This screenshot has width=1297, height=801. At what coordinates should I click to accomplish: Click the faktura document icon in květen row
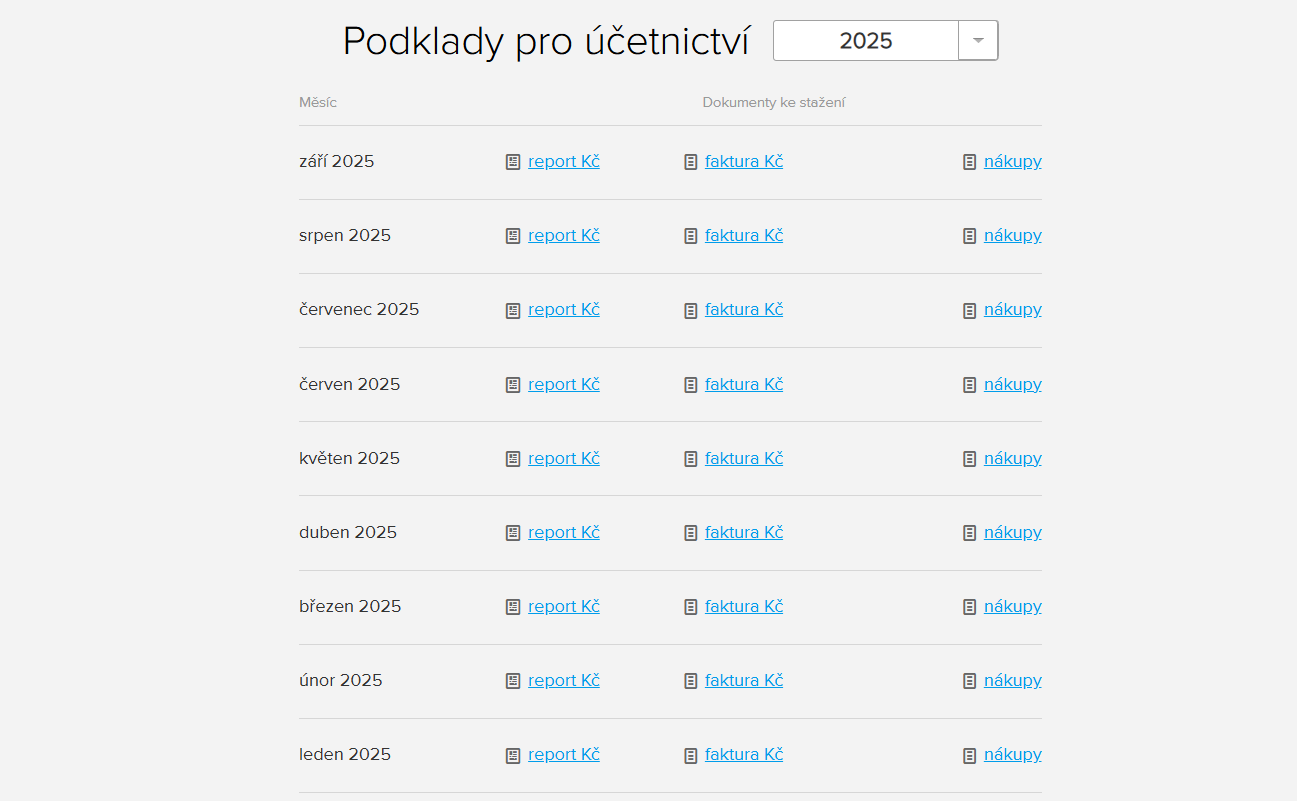tap(691, 458)
